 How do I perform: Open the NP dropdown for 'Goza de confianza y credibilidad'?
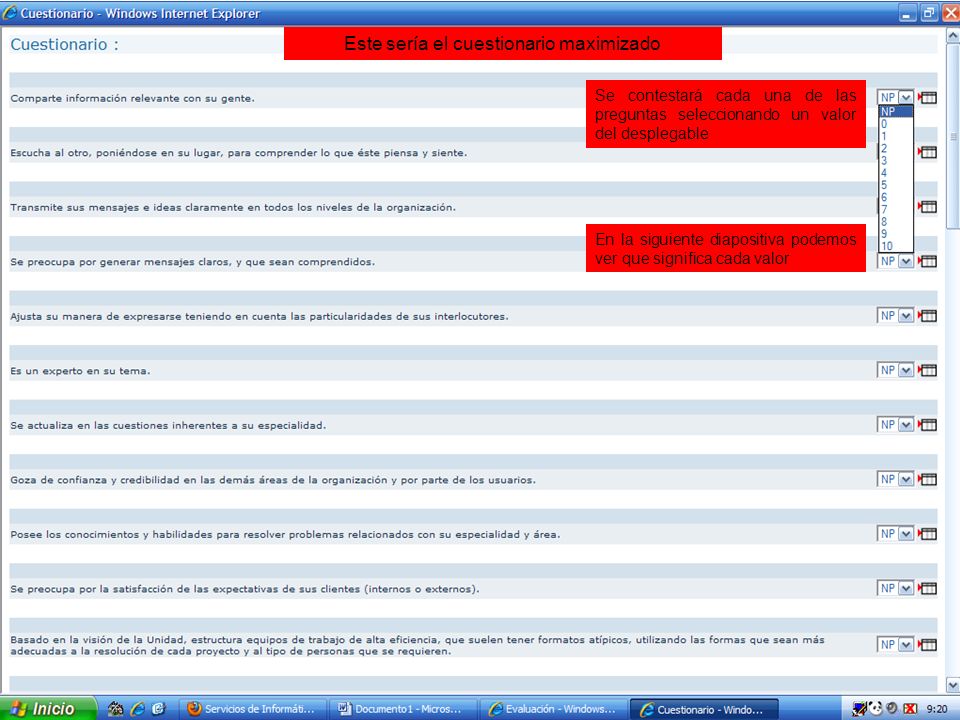[896, 479]
